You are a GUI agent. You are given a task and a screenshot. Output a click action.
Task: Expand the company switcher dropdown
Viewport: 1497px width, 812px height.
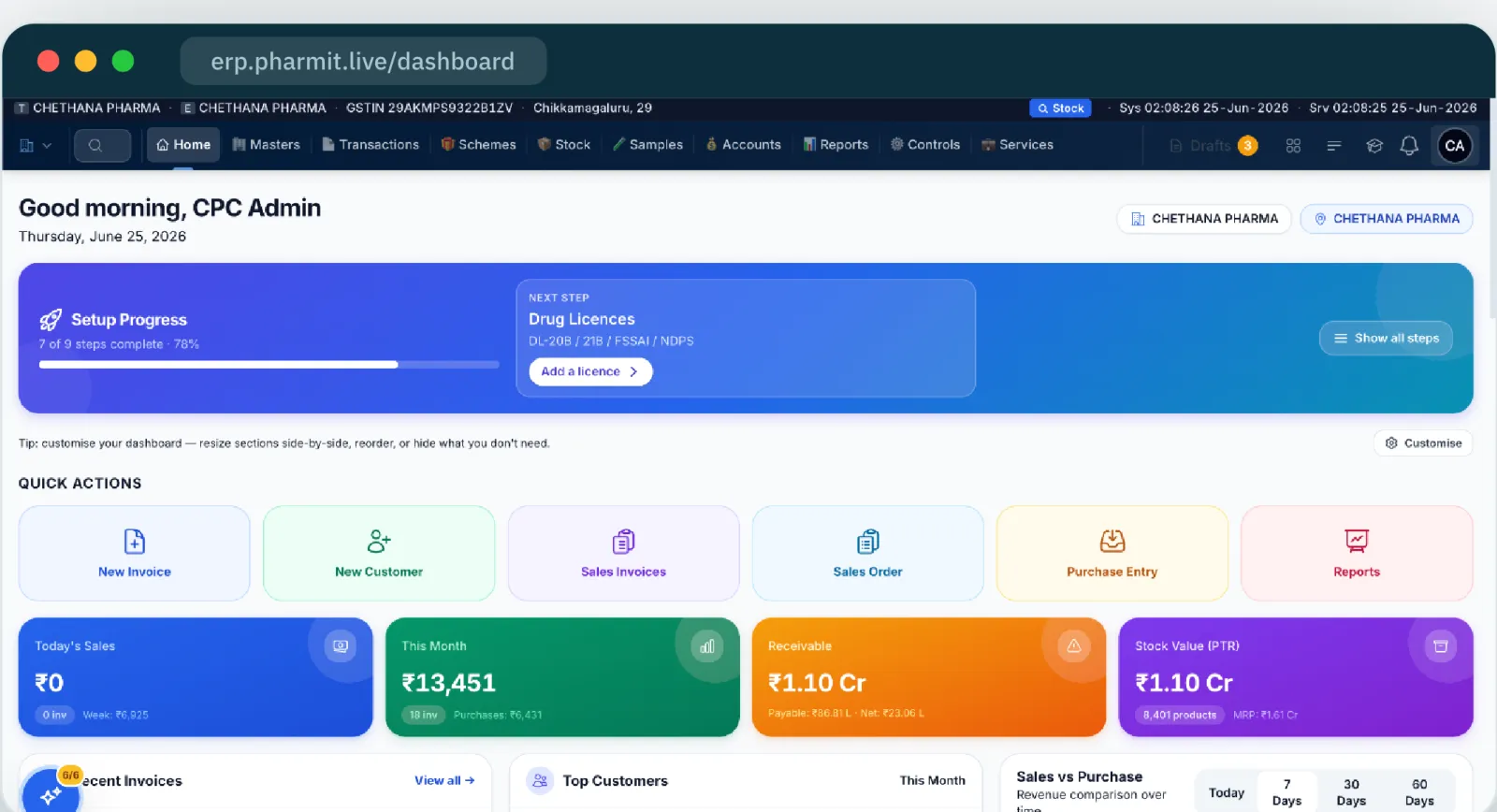coord(35,146)
